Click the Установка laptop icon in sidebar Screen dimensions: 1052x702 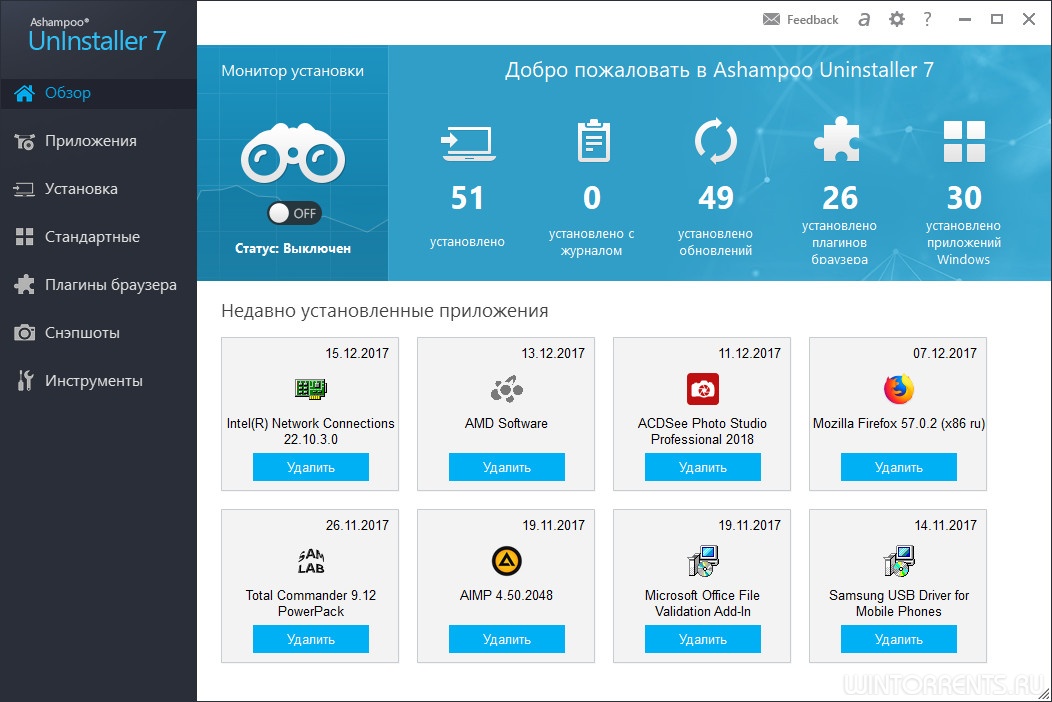tap(24, 189)
